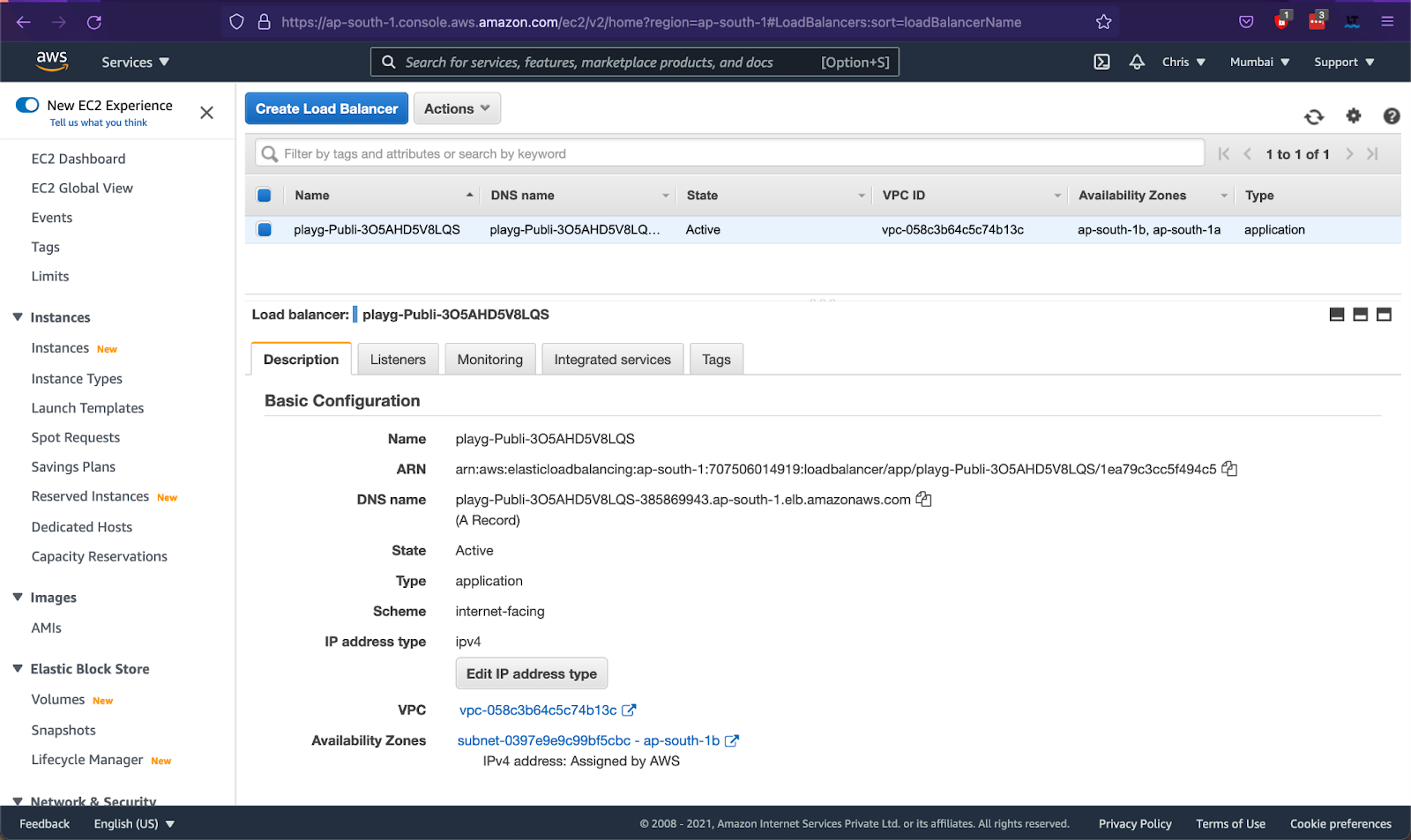
Task: Go to first page of results
Action: pos(1223,153)
